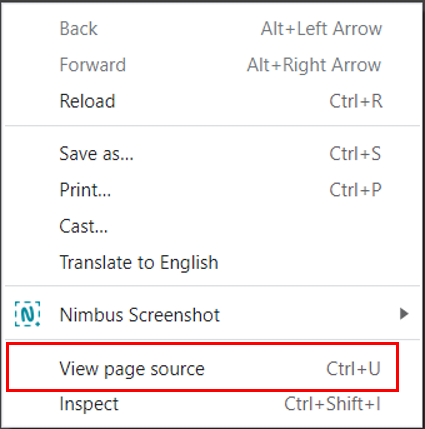The image size is (425, 429).
Task: Open the Nimbus Screenshot menu label
Action: (140, 315)
